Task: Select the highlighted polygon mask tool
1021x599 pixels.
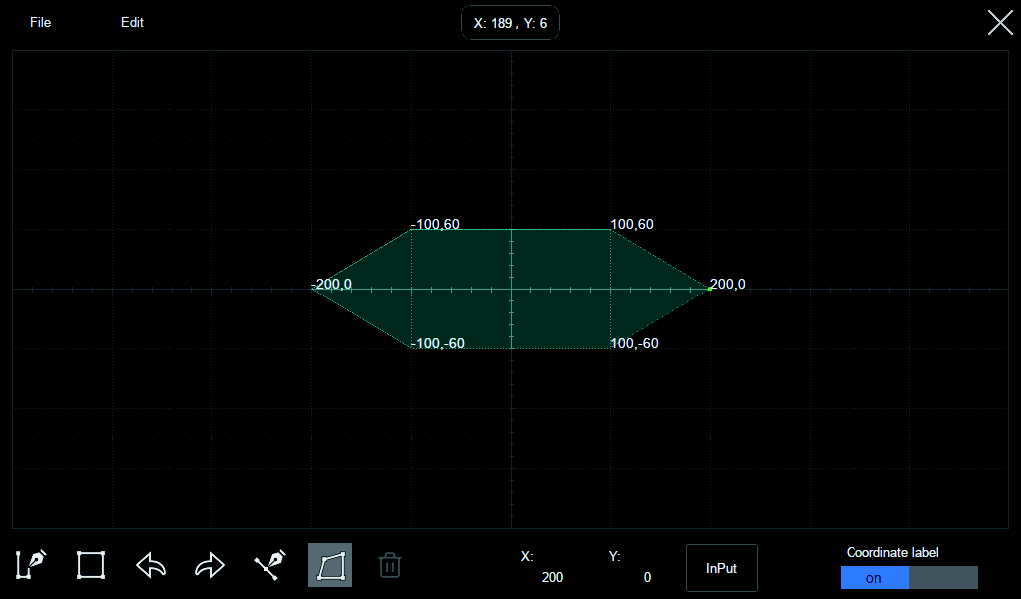Action: [330, 565]
